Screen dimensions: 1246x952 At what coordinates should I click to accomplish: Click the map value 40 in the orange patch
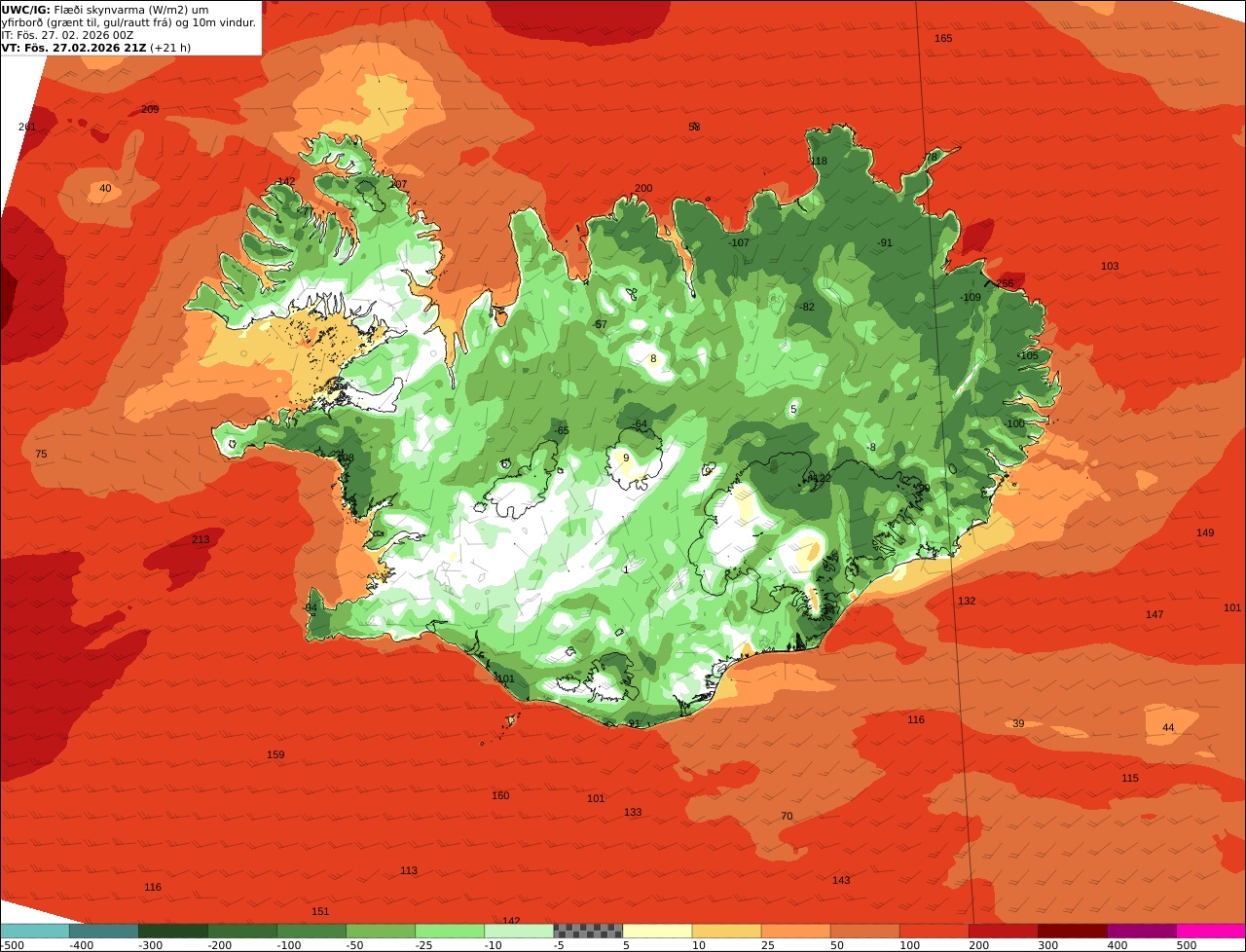point(105,189)
